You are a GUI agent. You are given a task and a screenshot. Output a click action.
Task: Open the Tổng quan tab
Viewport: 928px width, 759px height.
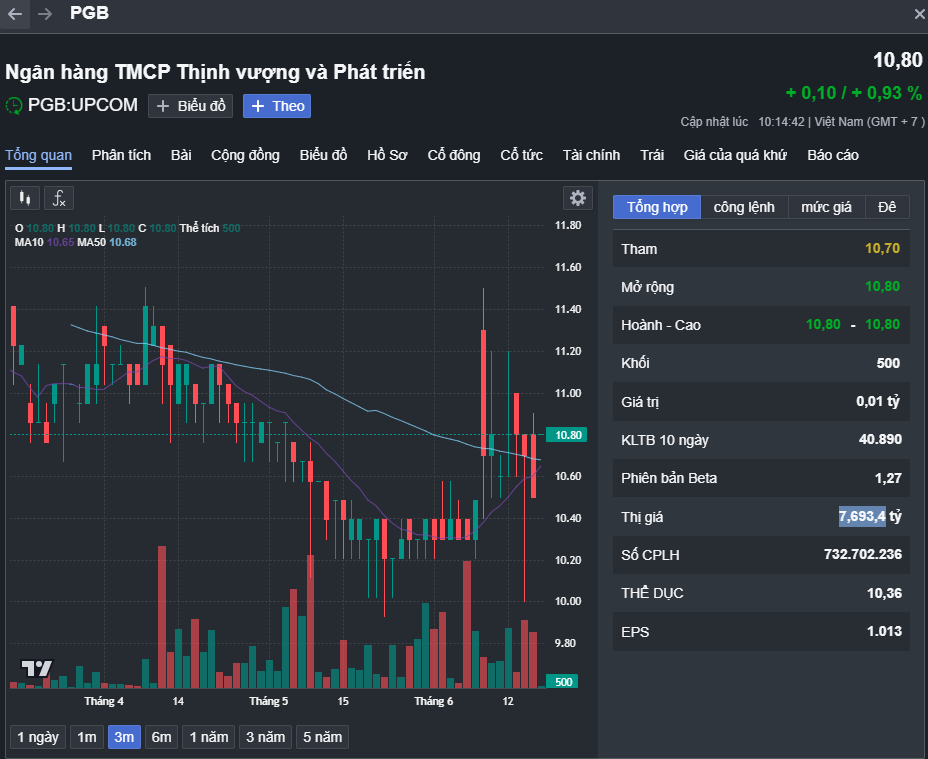click(x=38, y=155)
